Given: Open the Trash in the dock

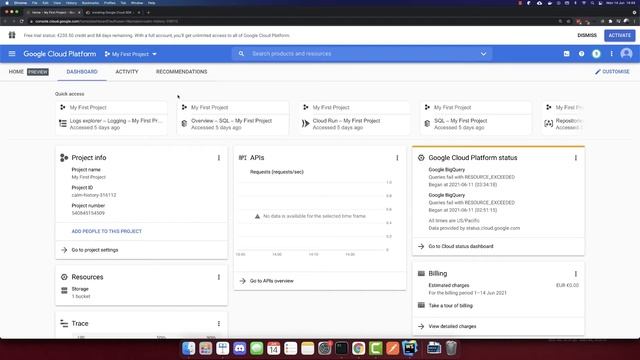Looking at the screenshot, I should coord(451,348).
